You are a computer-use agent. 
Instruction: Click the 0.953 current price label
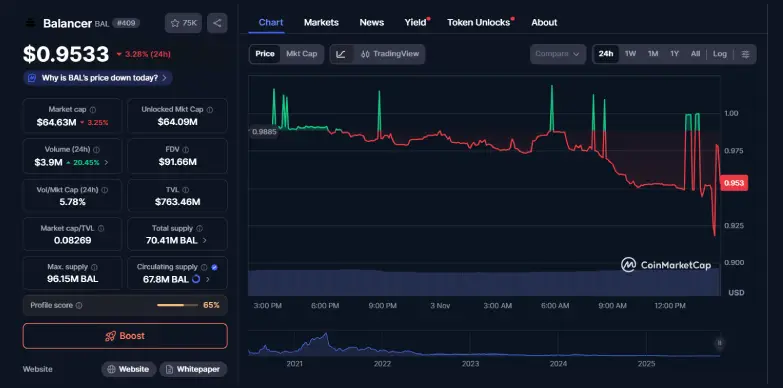[x=734, y=183]
